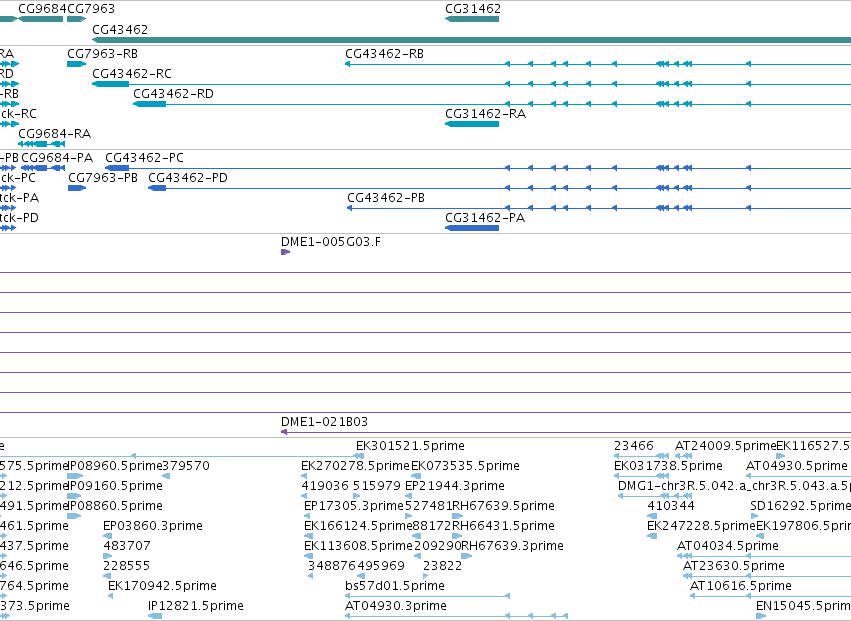Click the 495969 feature label
851x621 pixels.
[x=380, y=567]
